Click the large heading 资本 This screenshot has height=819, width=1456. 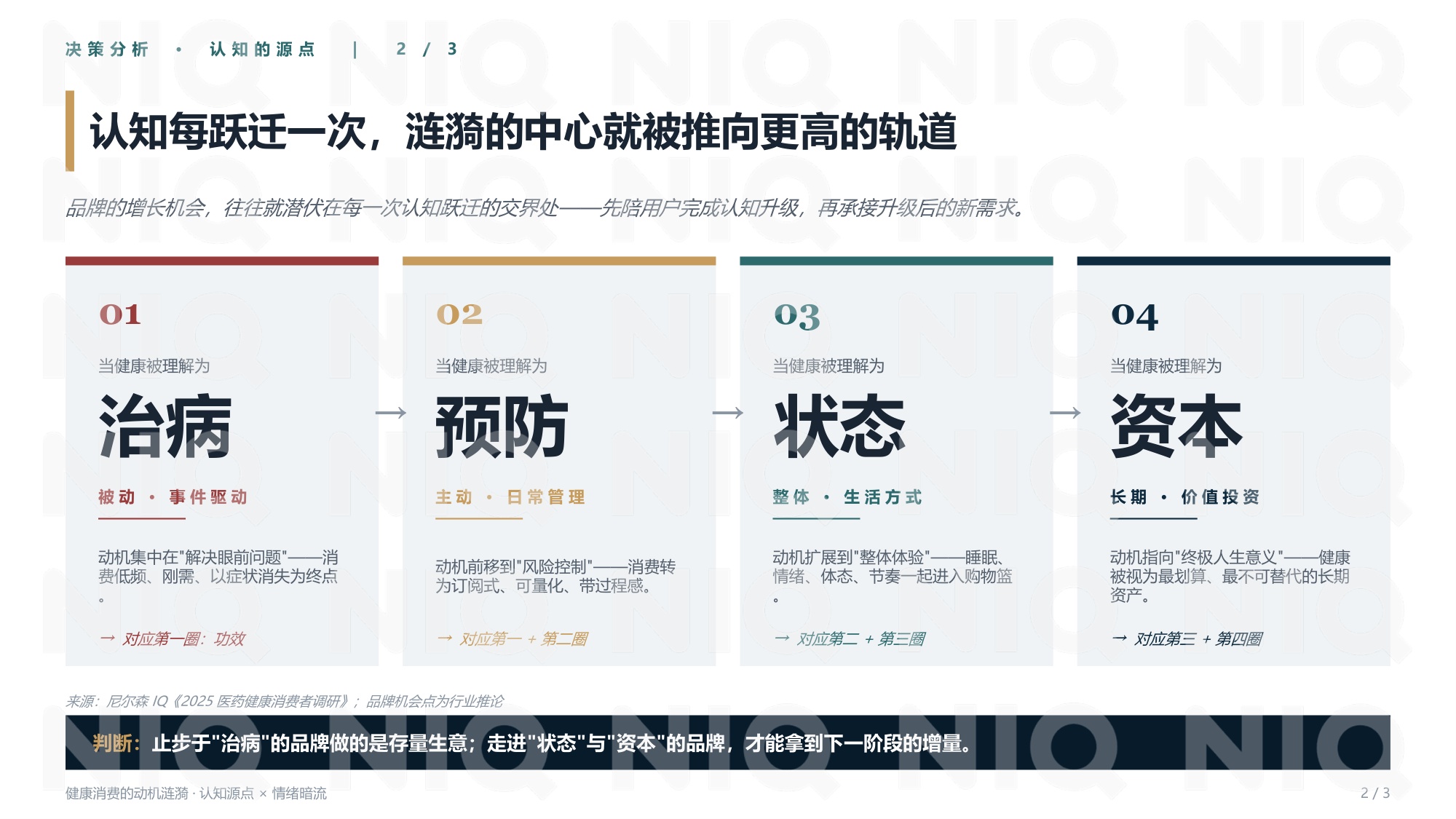(1177, 426)
